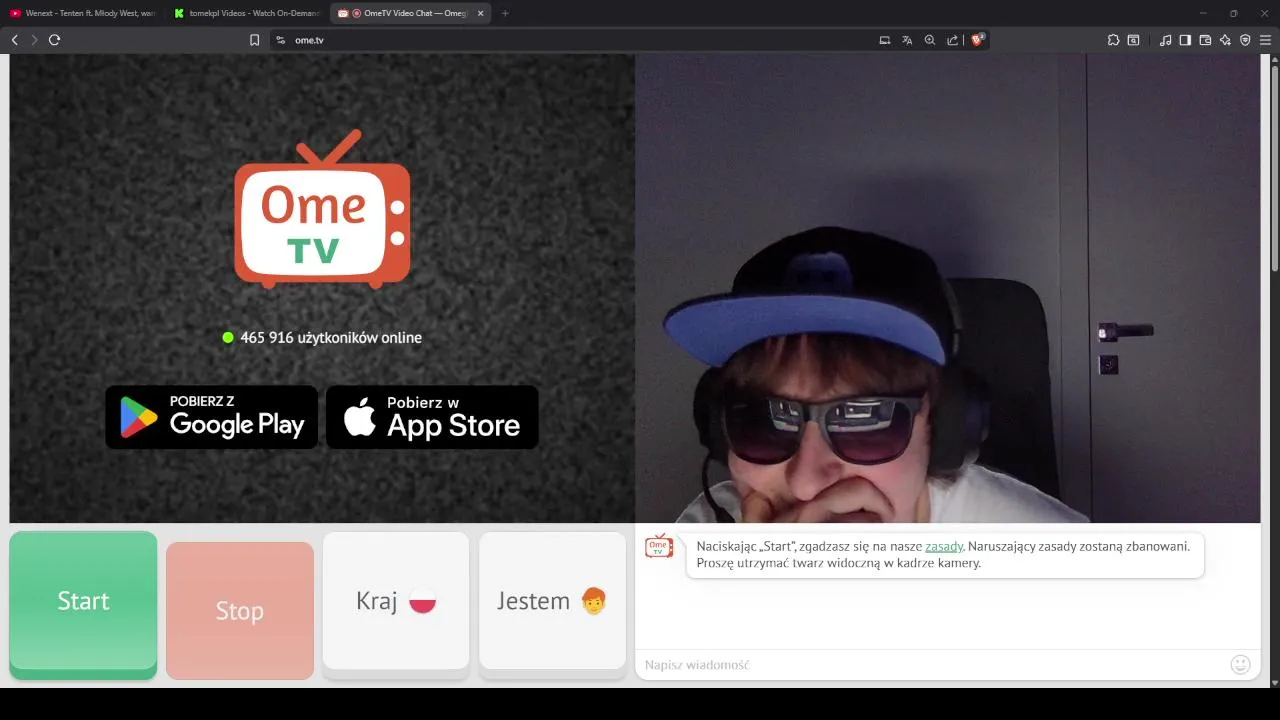
Task: Click the OmeTV television logo
Action: (323, 209)
